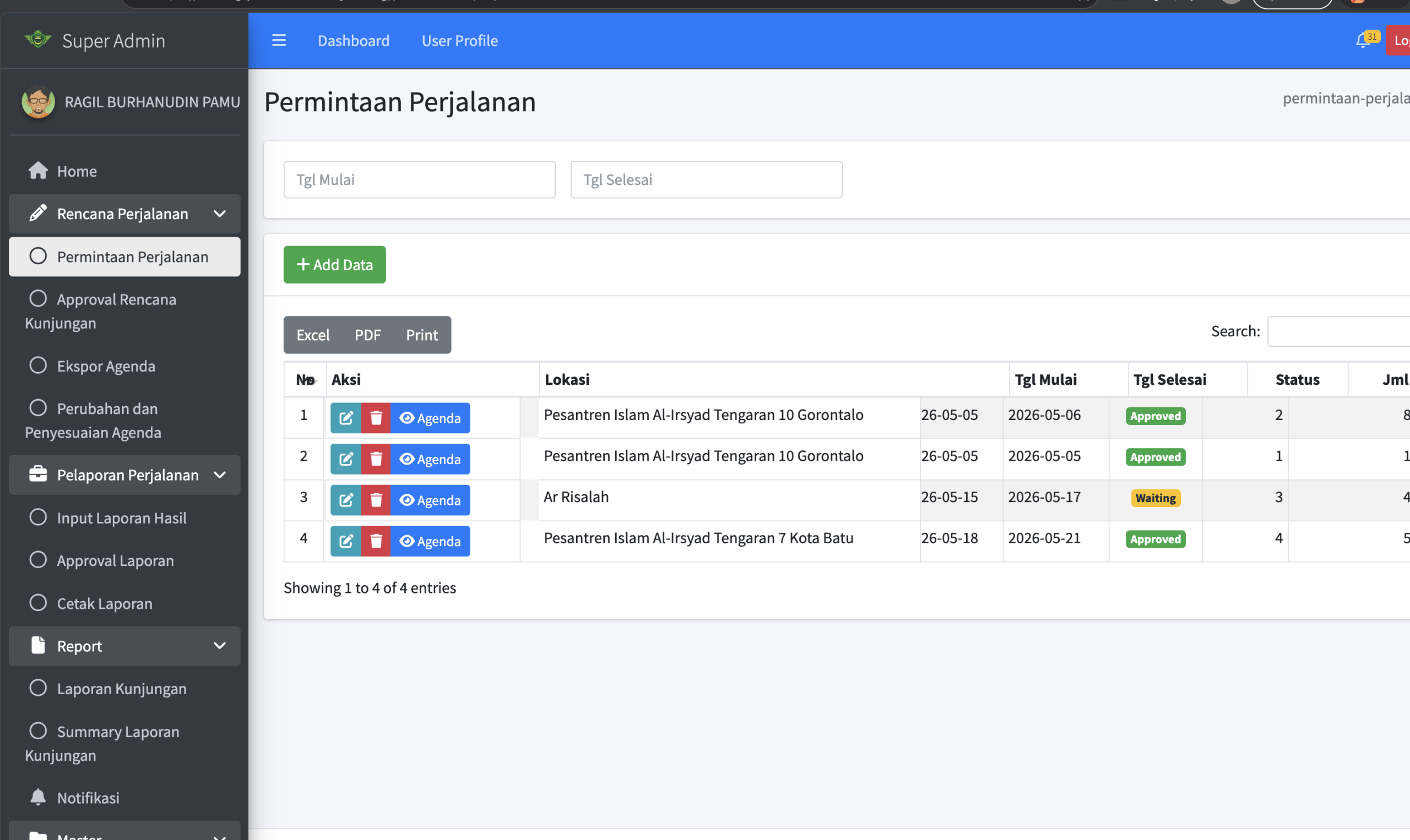This screenshot has width=1410, height=840.
Task: Delete row 4 using the trash icon
Action: pyautogui.click(x=376, y=541)
